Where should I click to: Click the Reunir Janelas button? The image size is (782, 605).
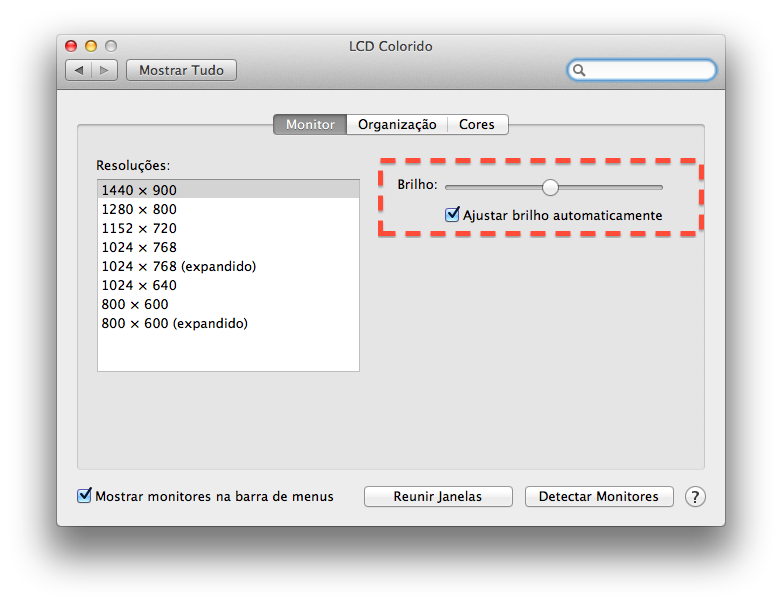(438, 497)
